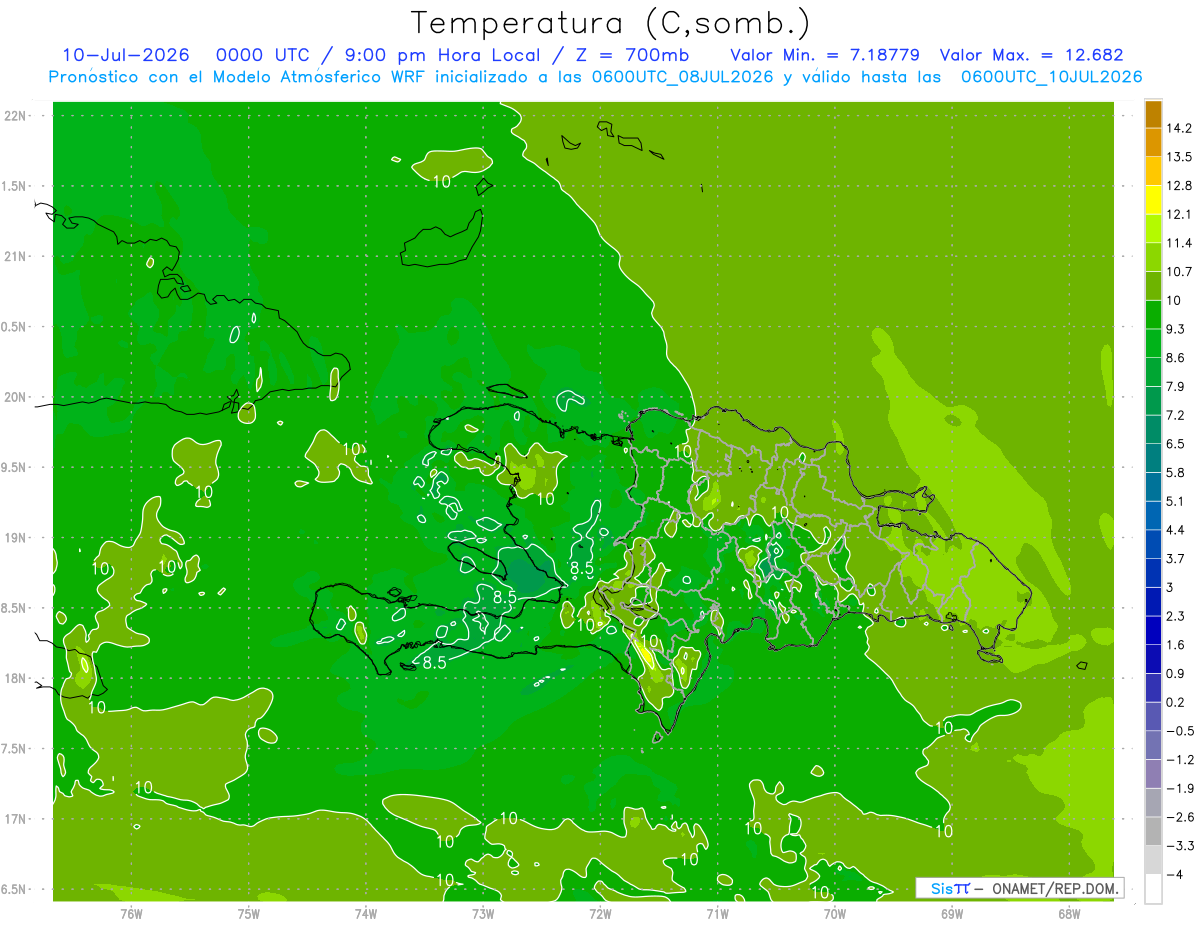
Task: Click the "68W" longitude axis label
Action: coord(1069,913)
